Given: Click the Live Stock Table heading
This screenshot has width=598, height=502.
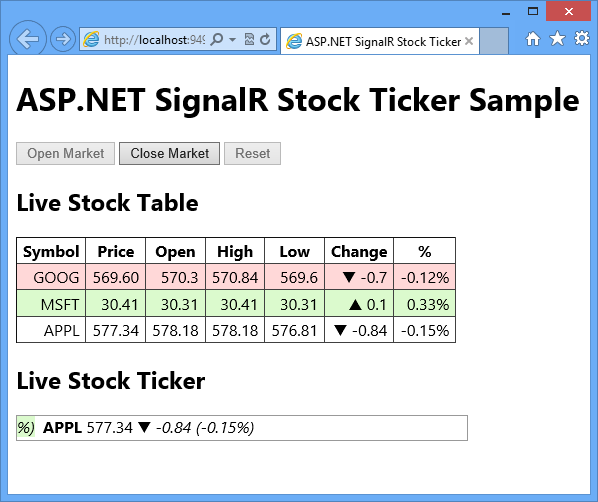Looking at the screenshot, I should 108,202.
